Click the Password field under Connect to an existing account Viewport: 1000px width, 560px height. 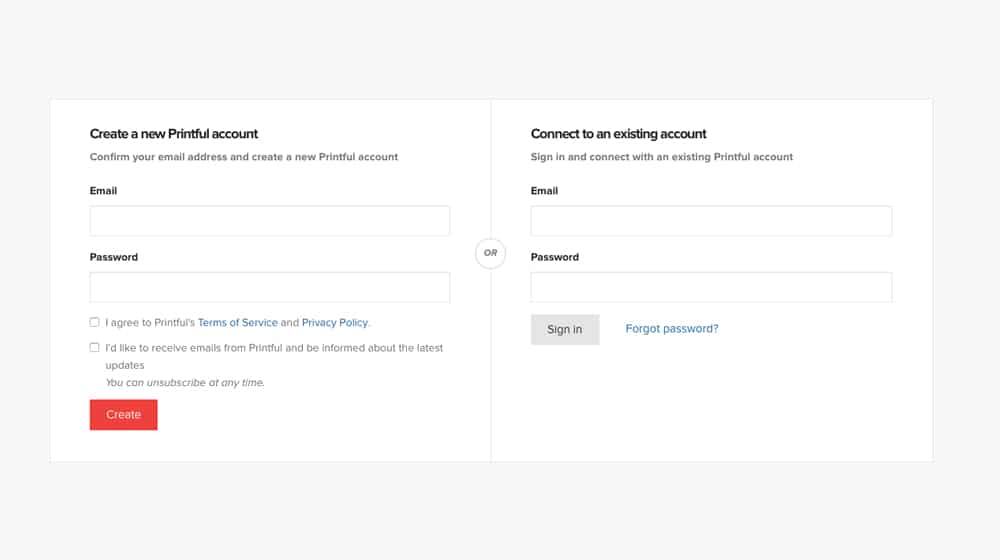point(711,287)
